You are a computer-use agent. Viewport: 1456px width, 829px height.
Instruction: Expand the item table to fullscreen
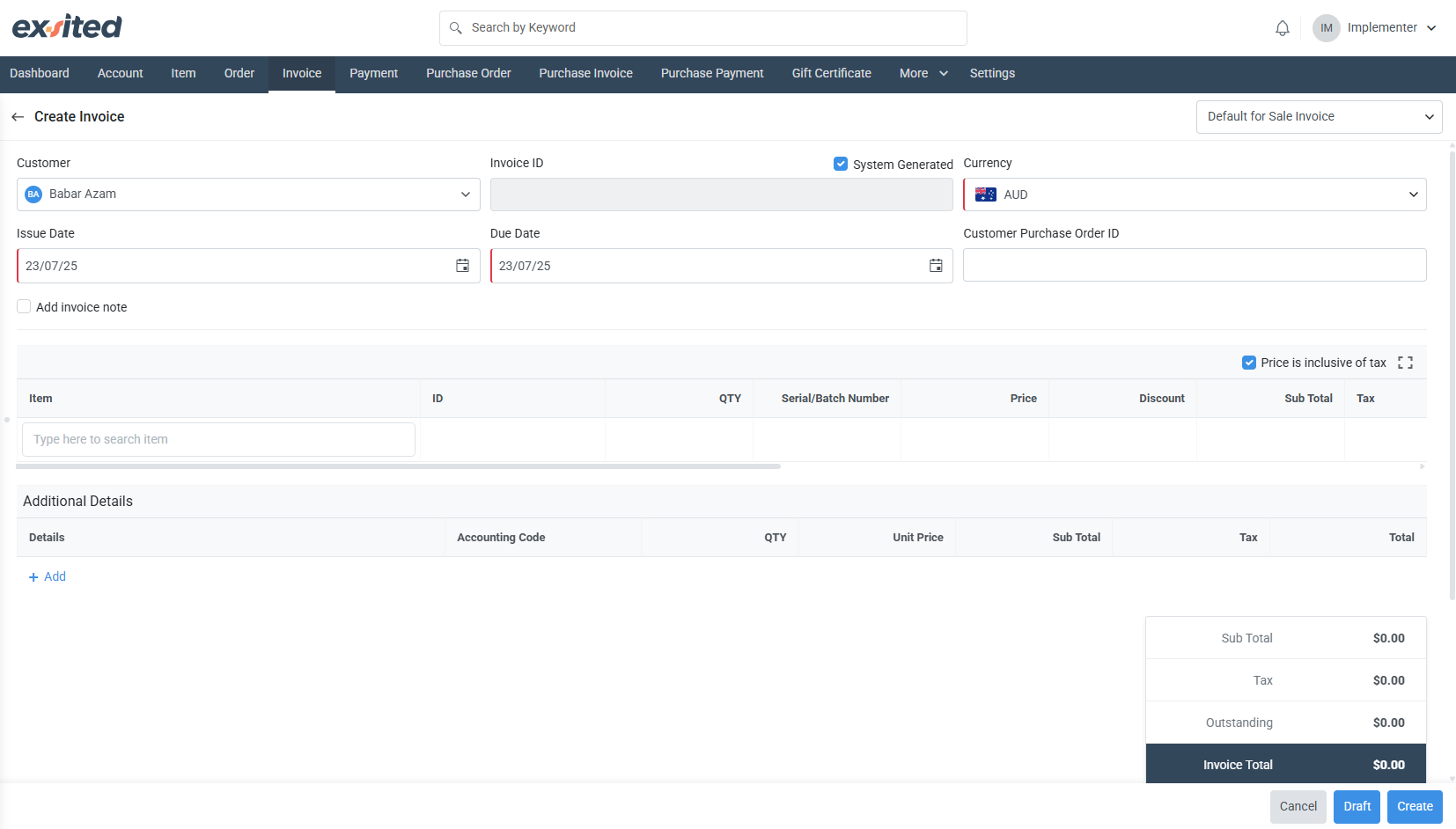tap(1405, 363)
